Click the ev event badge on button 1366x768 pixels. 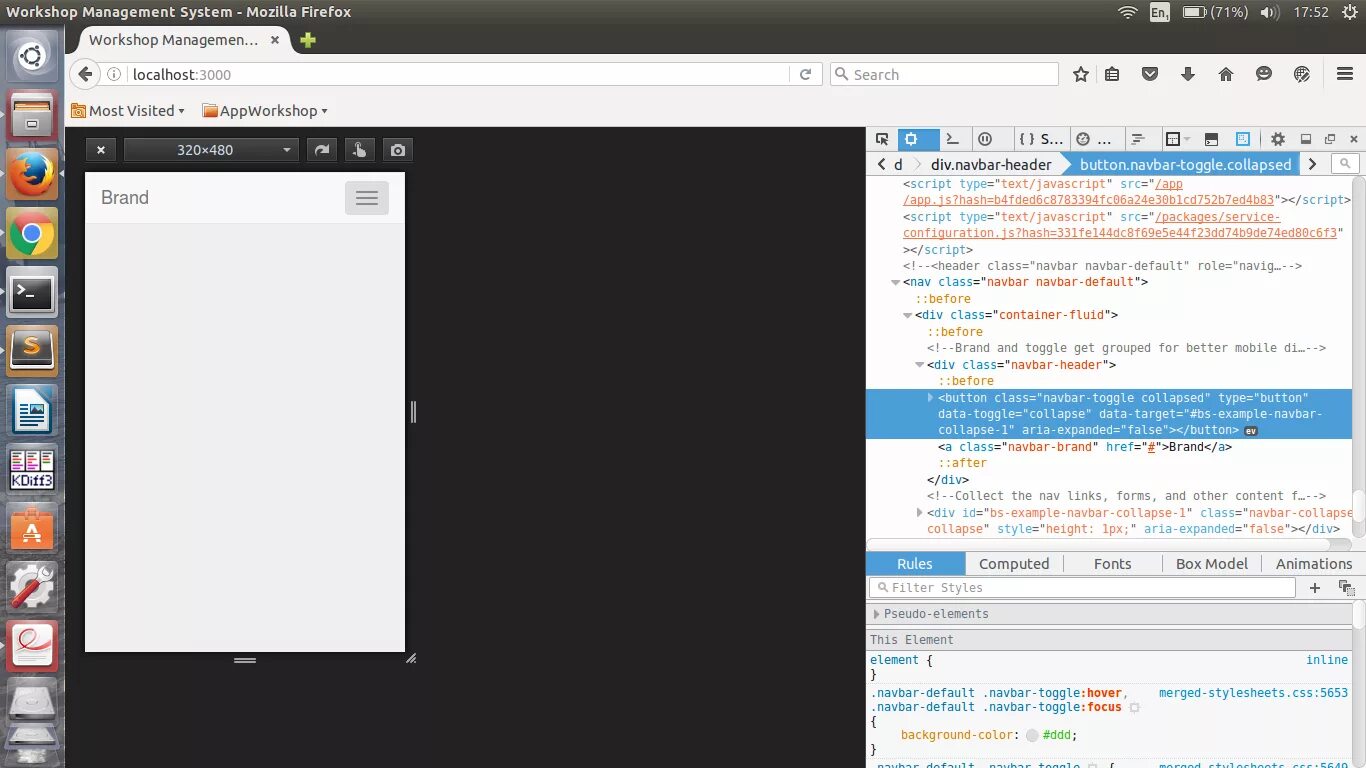1250,431
